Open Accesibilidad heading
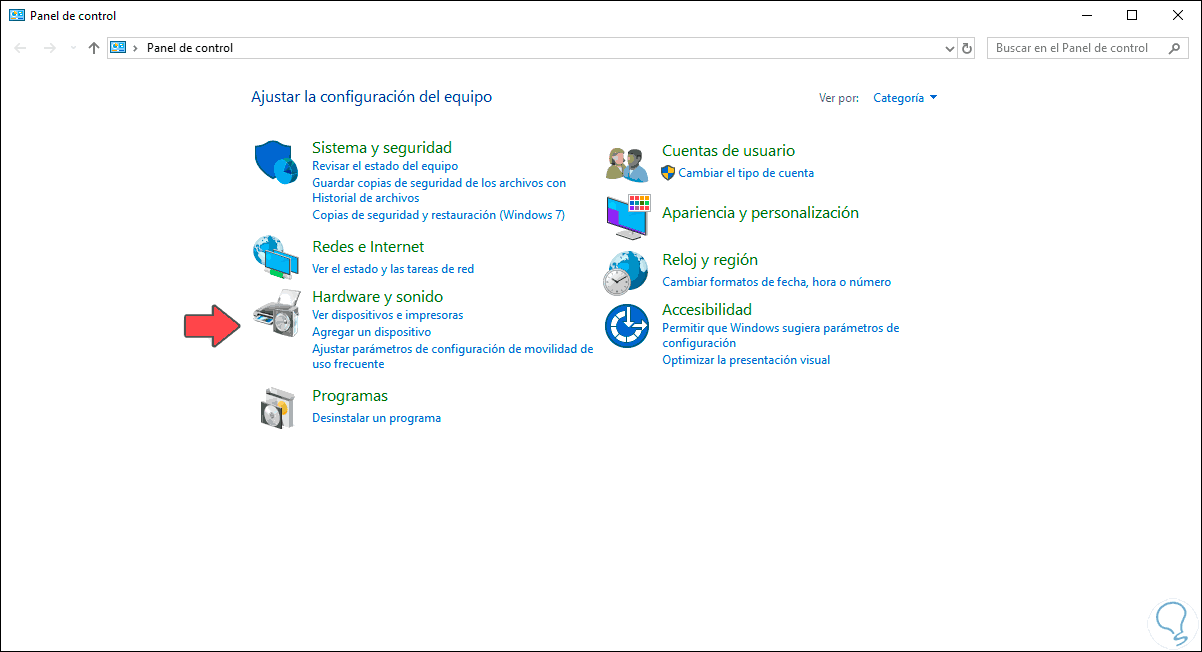Viewport: 1202px width, 652px height. (x=707, y=310)
